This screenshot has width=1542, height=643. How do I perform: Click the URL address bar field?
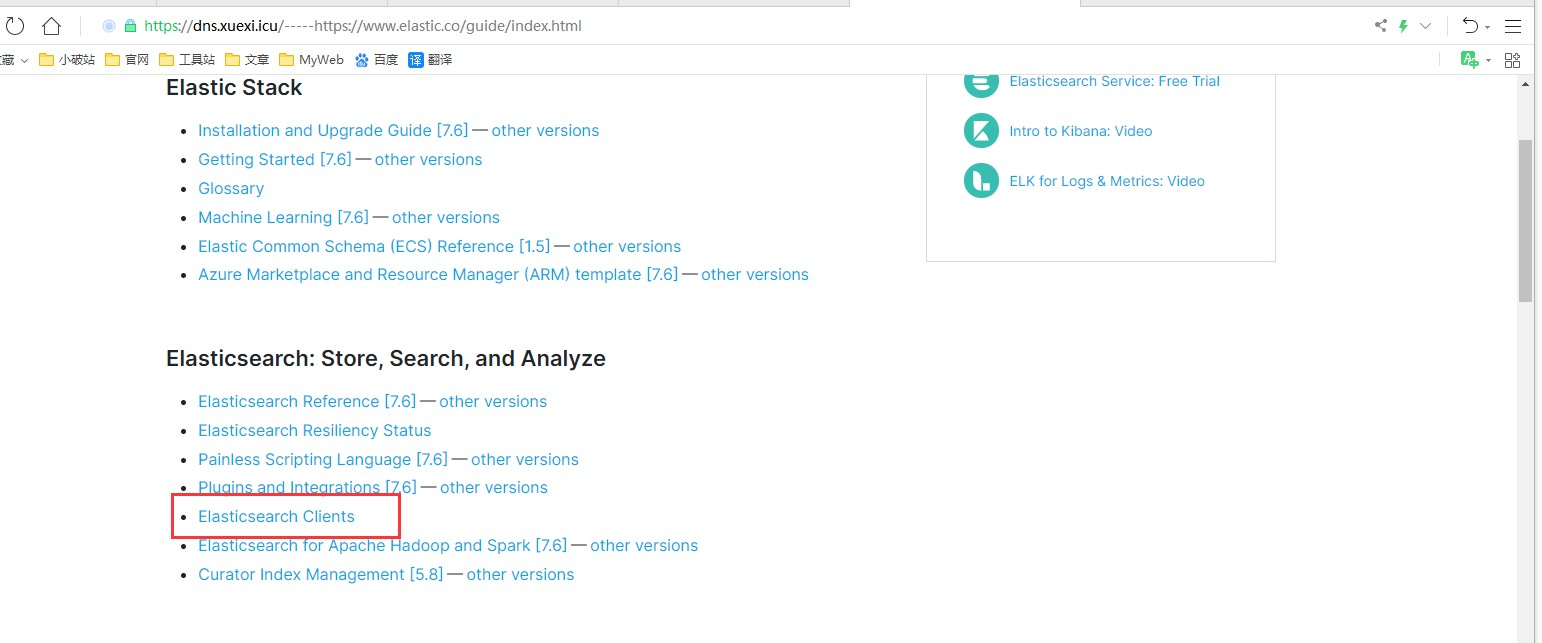(x=700, y=26)
